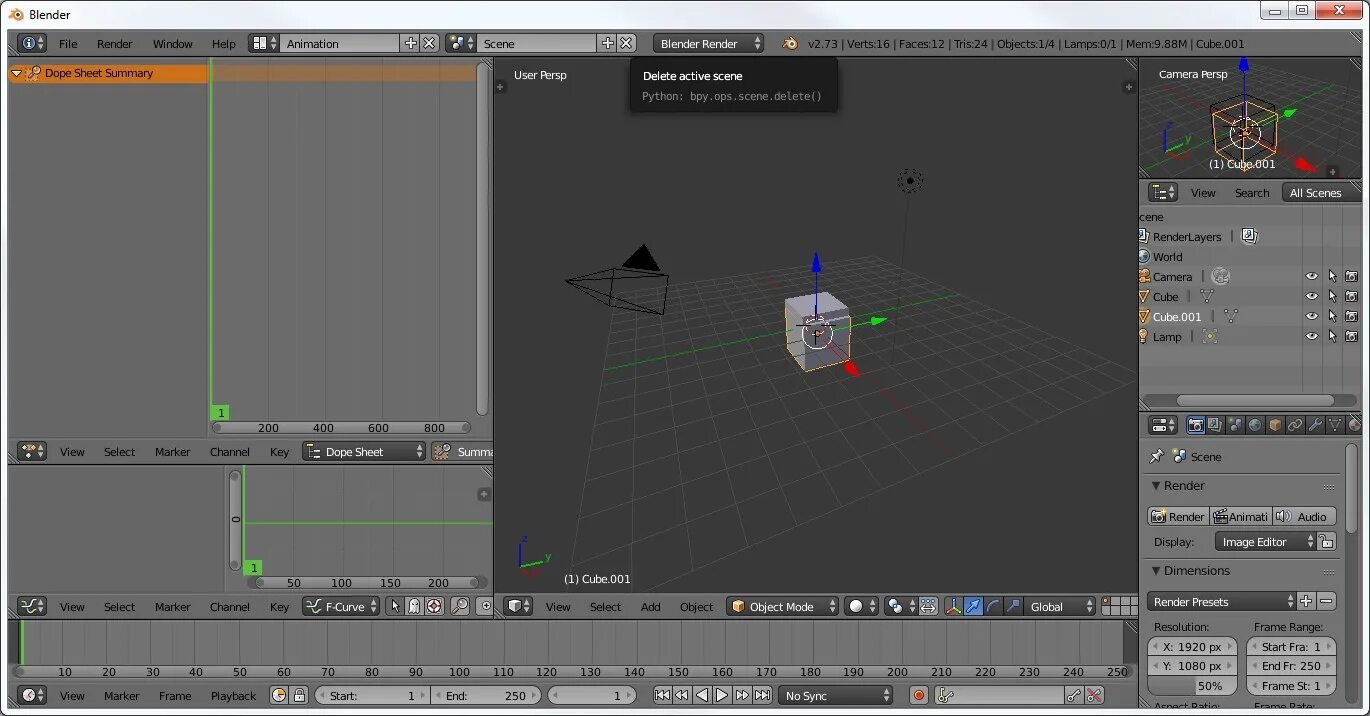Open the Object Mode dropdown

click(783, 606)
